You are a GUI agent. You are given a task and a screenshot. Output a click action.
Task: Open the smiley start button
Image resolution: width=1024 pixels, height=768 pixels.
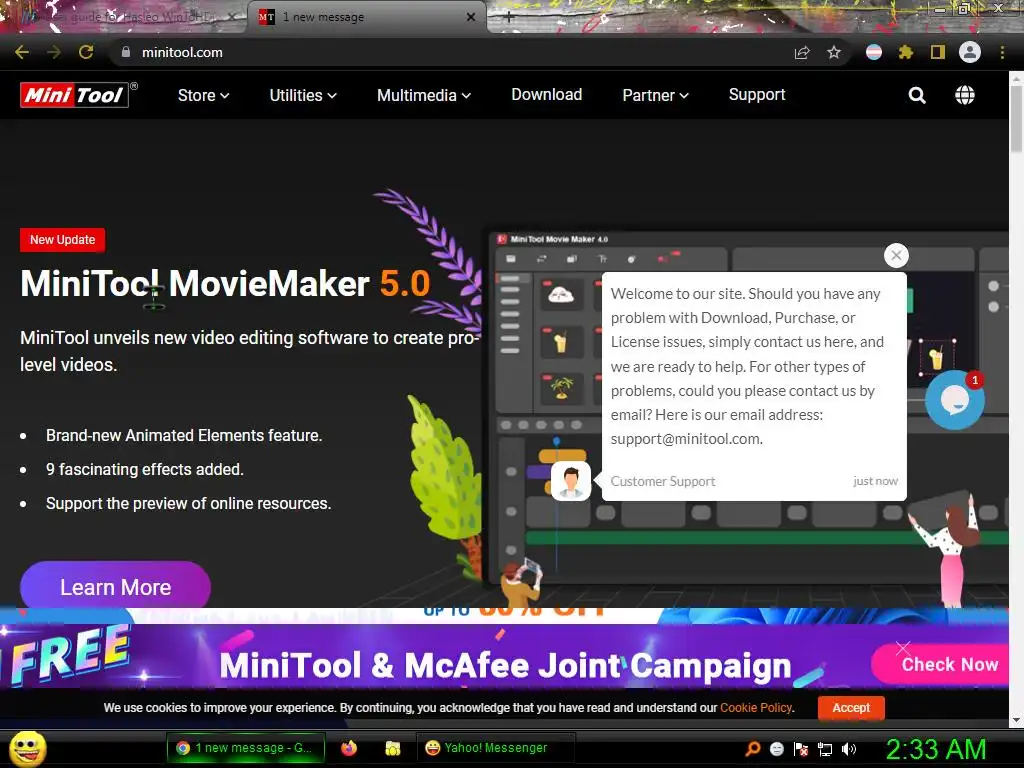coord(28,748)
